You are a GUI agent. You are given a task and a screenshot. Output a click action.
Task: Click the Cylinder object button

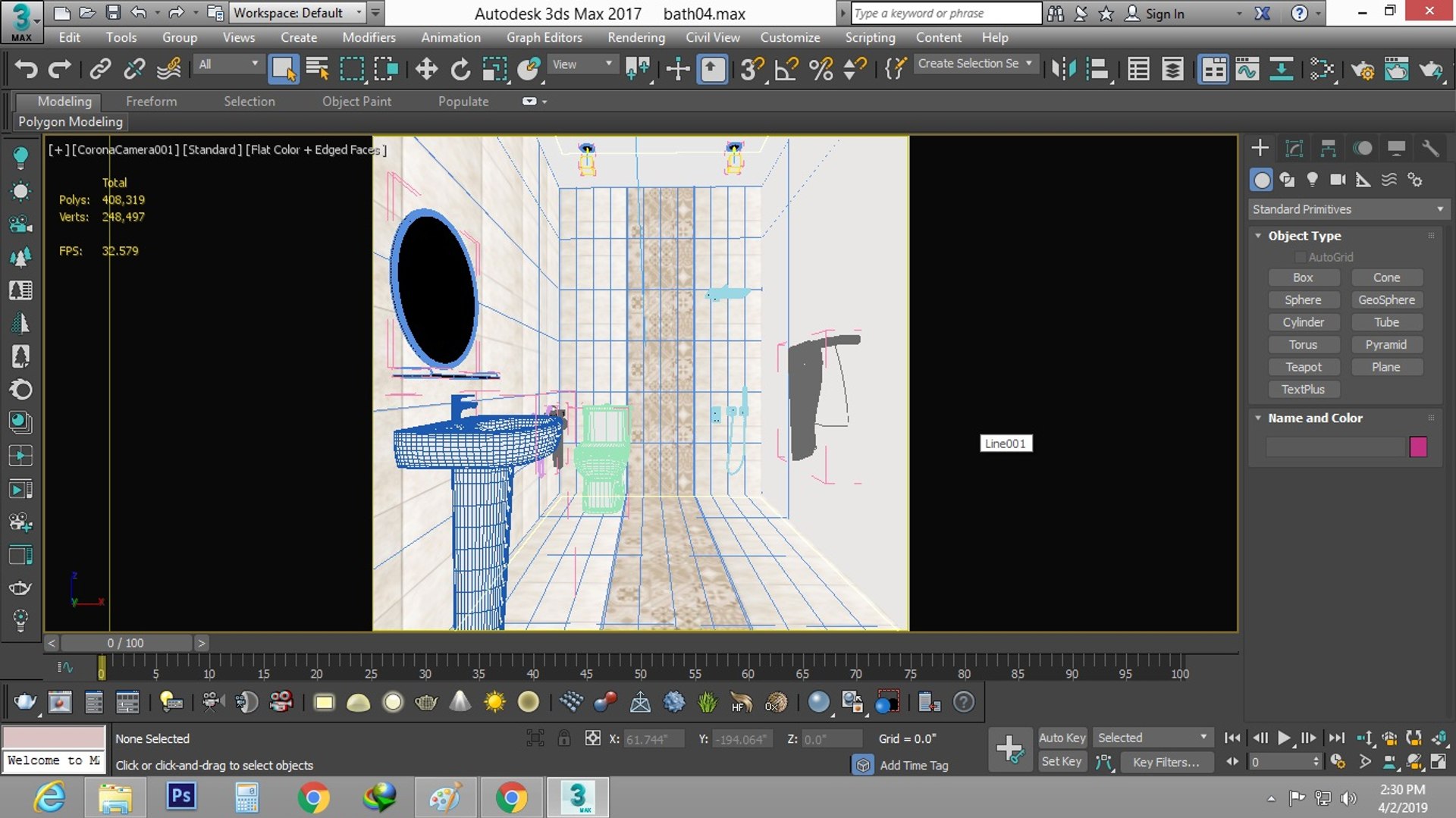tap(1303, 322)
